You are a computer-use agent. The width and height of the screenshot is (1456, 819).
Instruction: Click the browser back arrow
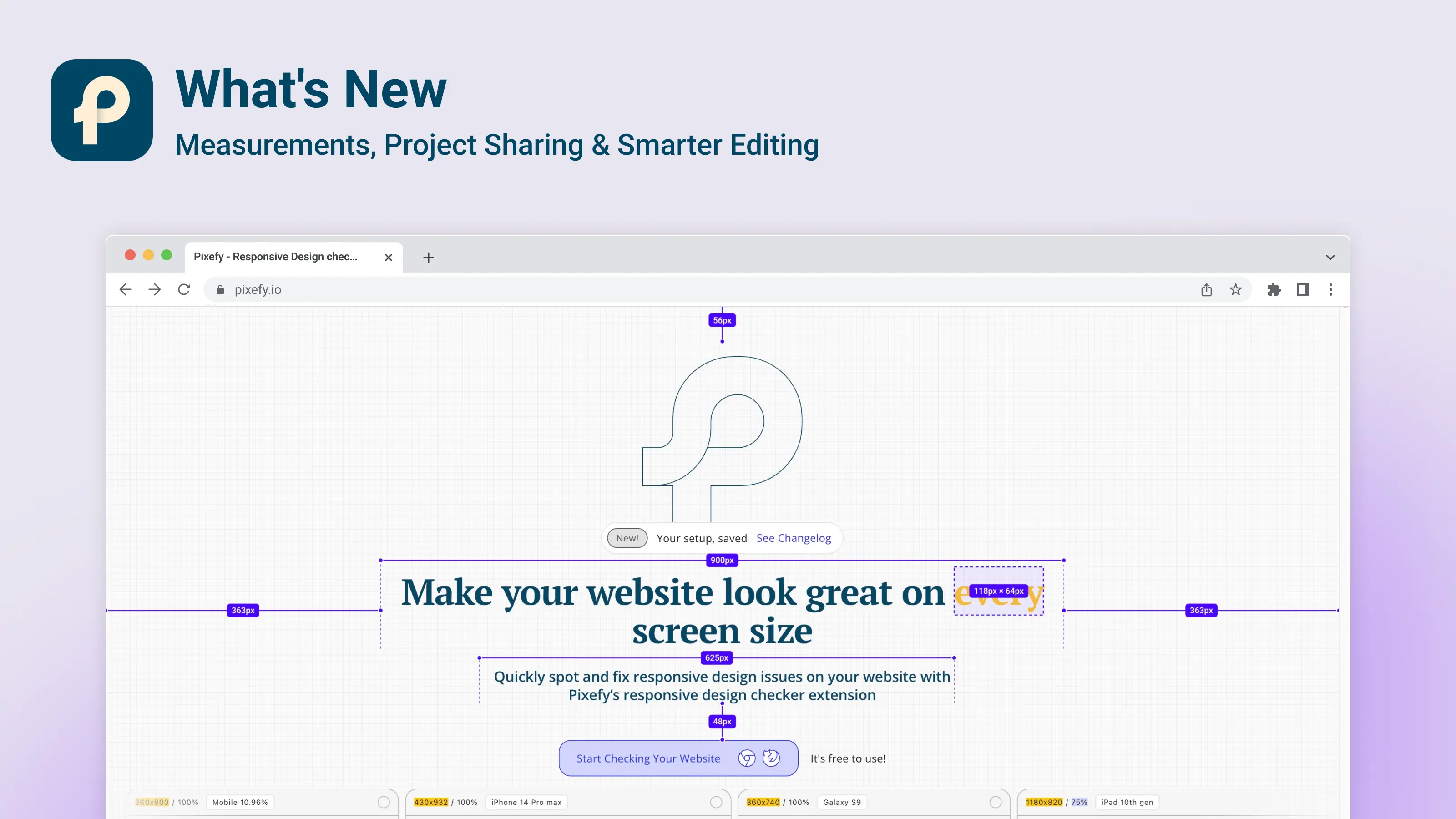pyautogui.click(x=126, y=289)
